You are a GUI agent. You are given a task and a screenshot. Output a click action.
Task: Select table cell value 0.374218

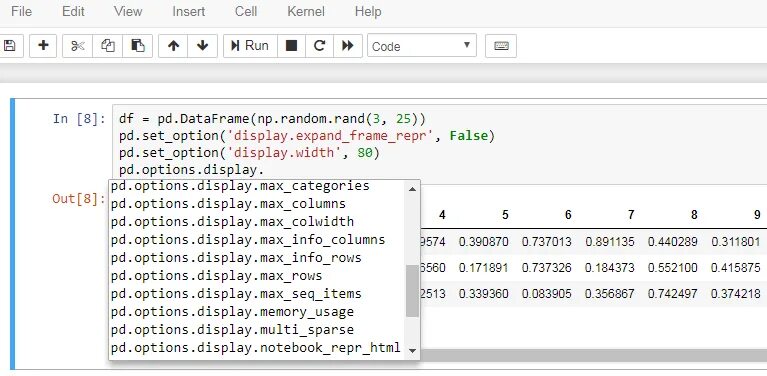(x=736, y=294)
